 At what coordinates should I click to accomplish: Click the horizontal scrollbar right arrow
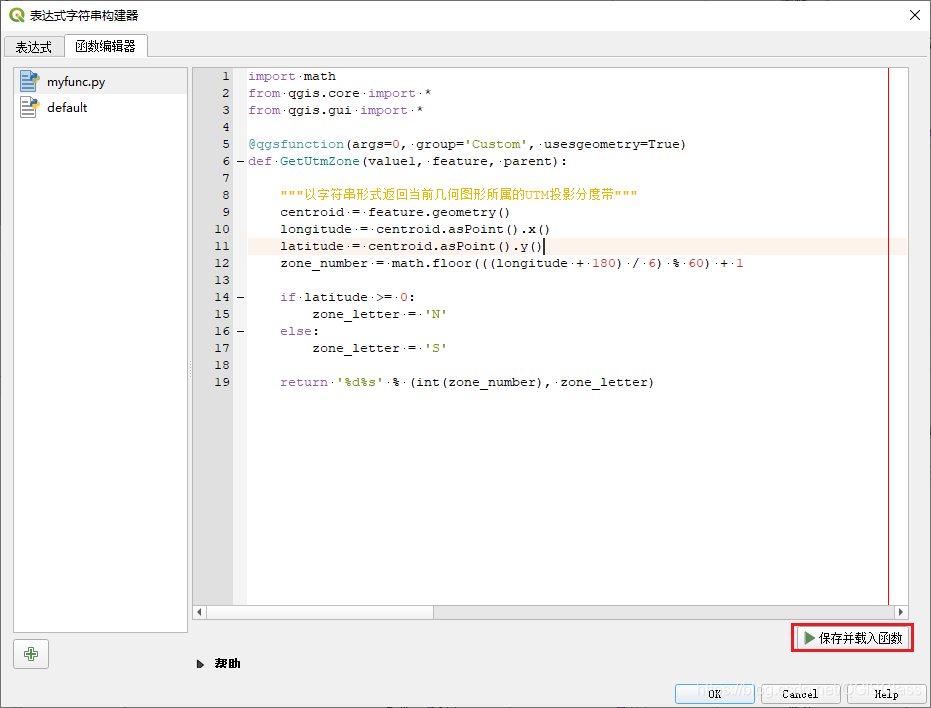pos(901,612)
